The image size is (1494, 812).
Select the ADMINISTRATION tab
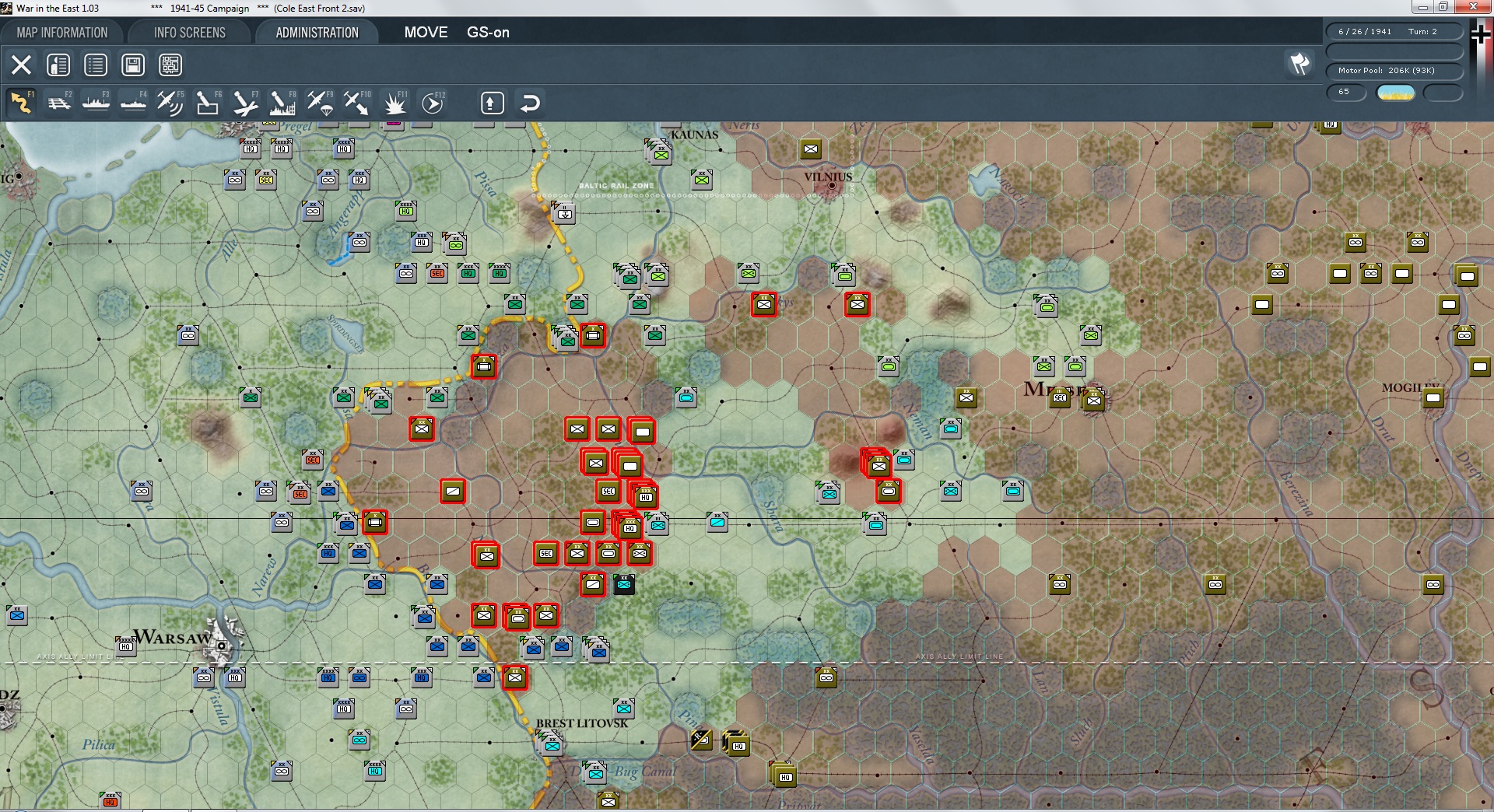click(317, 33)
